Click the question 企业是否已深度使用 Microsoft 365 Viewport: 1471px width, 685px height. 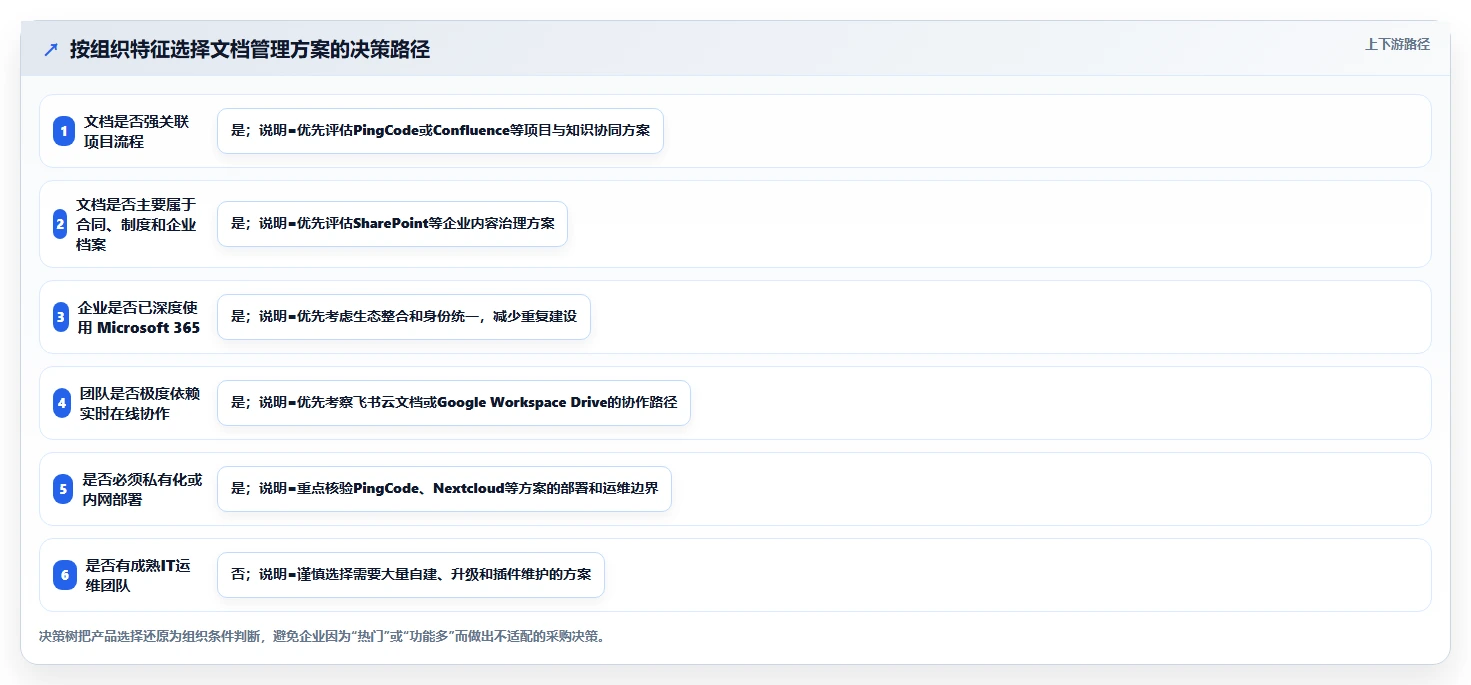[139, 317]
